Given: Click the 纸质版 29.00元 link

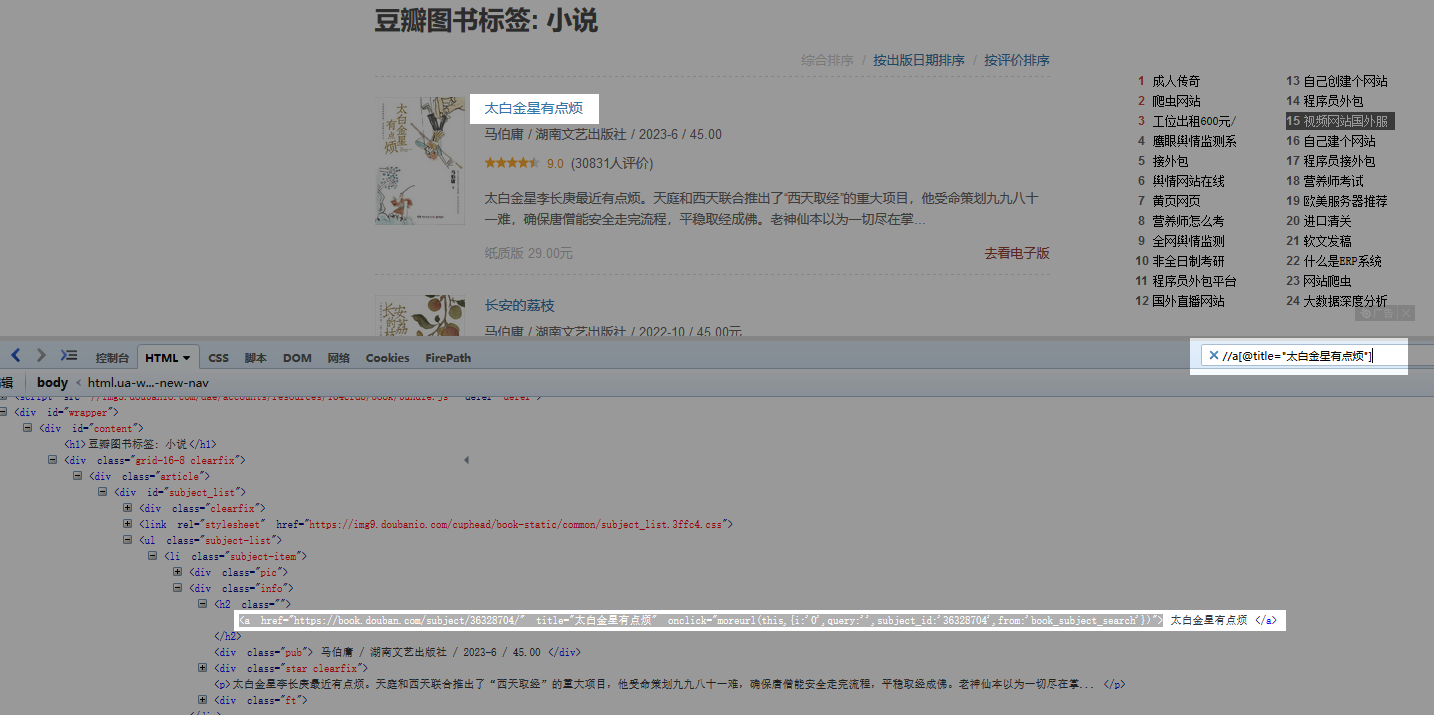Looking at the screenshot, I should 529,253.
